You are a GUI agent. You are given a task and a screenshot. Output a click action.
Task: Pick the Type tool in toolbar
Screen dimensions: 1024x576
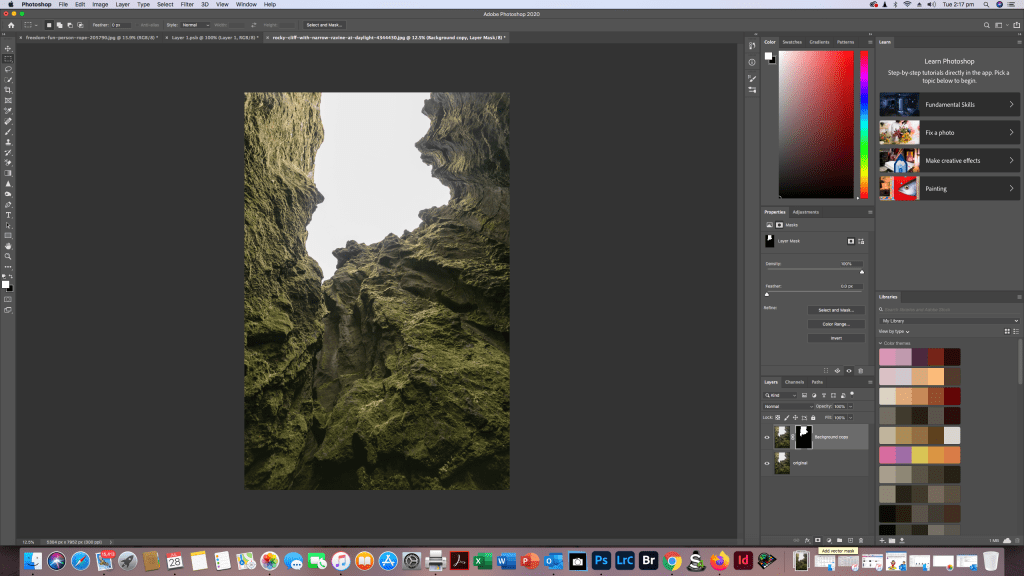click(8, 214)
